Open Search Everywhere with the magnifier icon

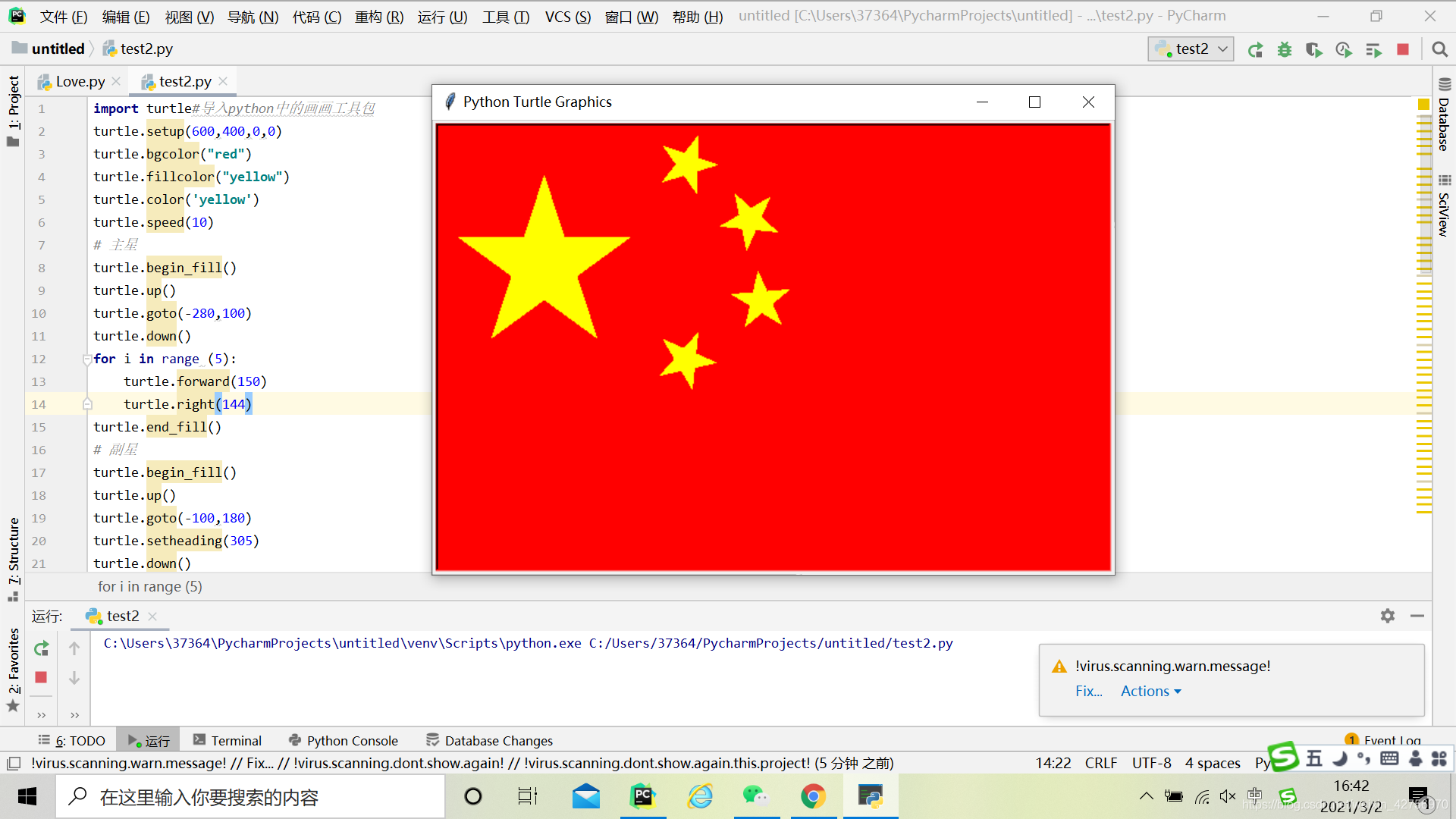(x=1440, y=49)
